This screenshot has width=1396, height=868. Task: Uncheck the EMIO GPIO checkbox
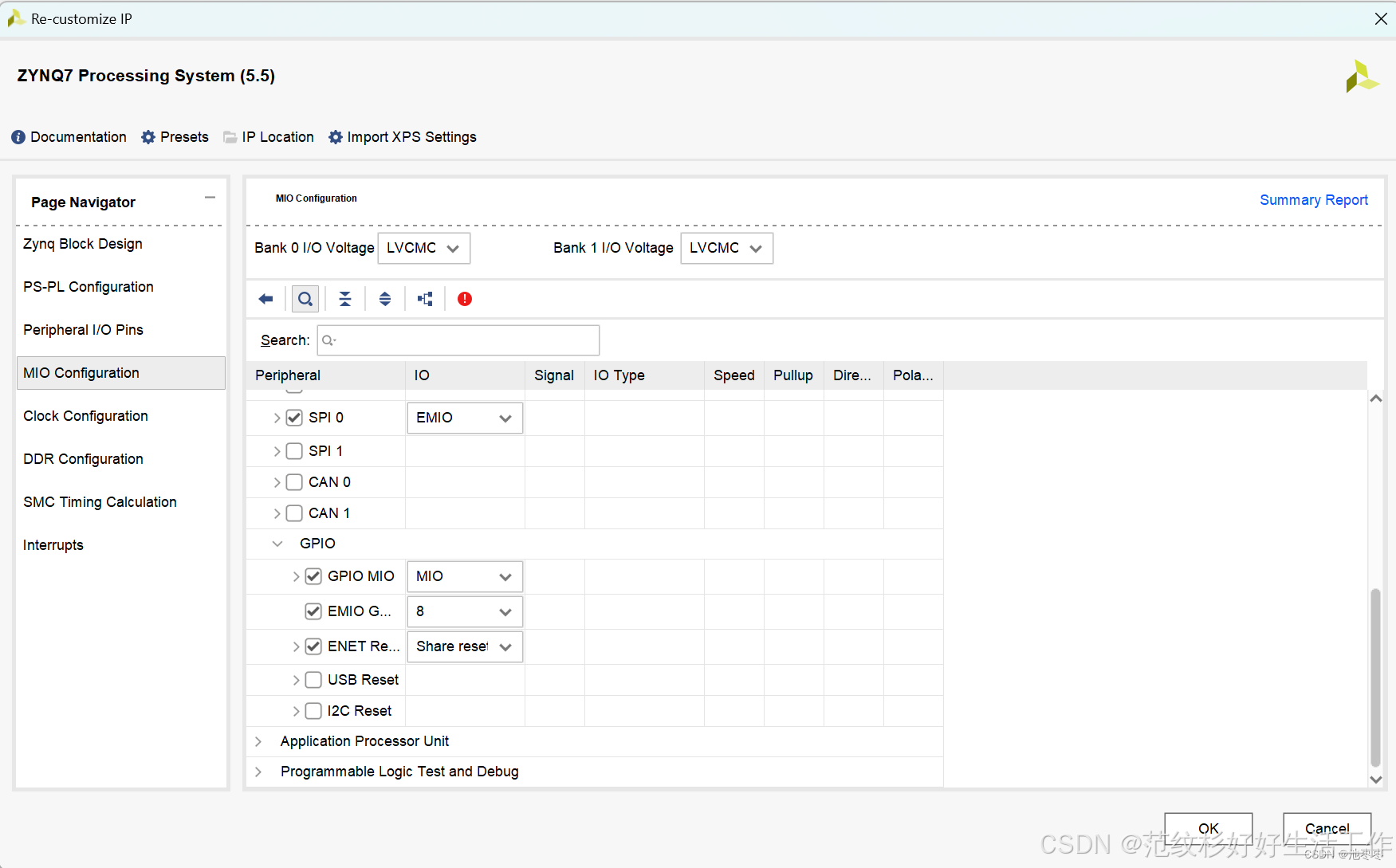point(313,611)
